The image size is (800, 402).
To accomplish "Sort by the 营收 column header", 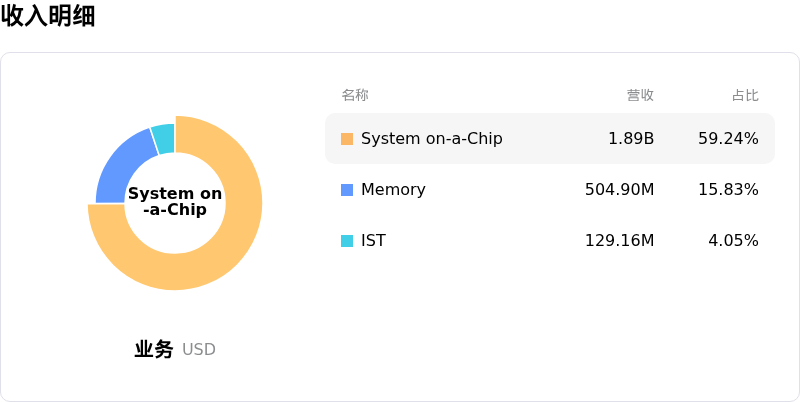I will (x=640, y=95).
